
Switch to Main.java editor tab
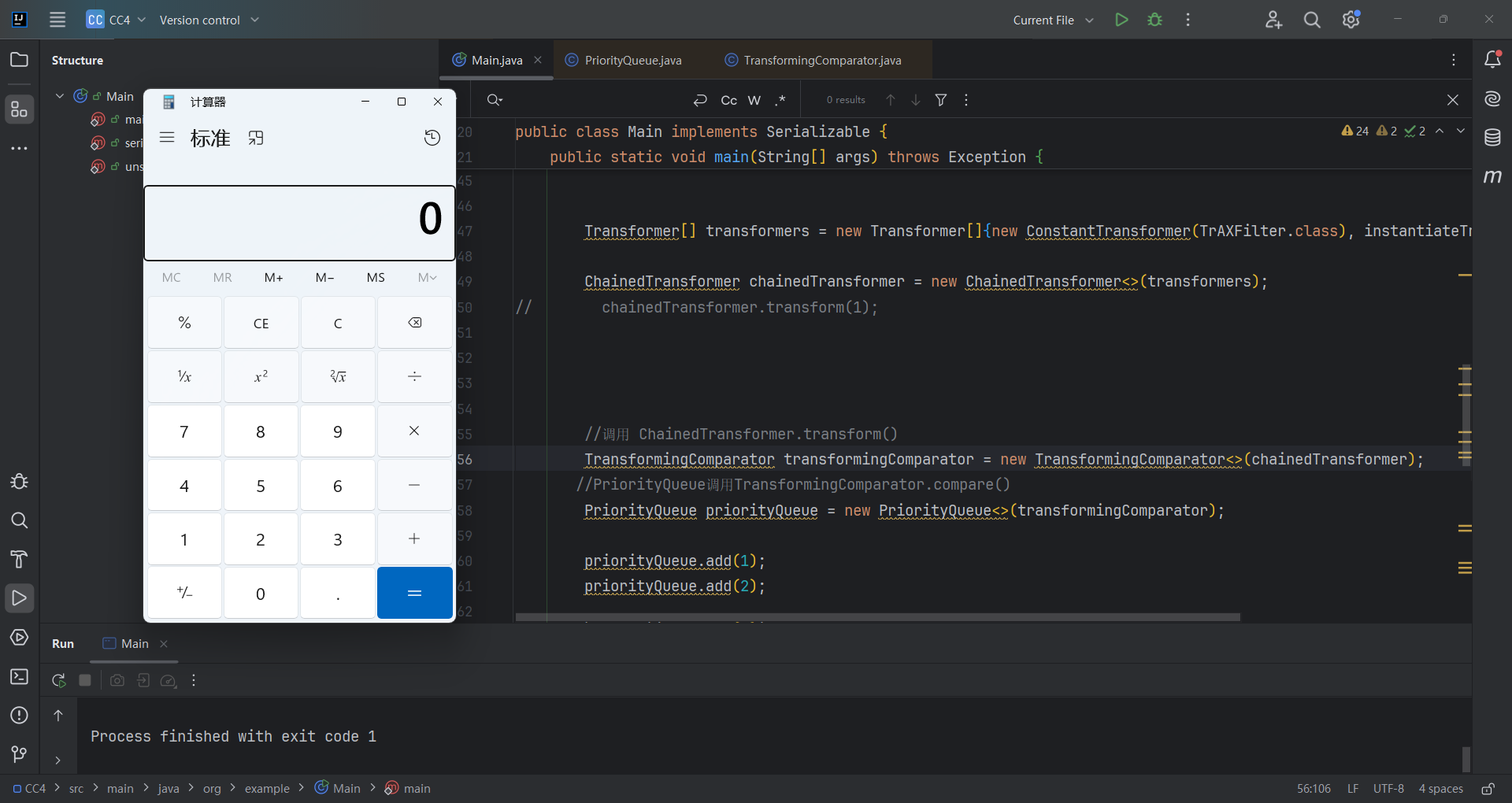tap(497, 60)
